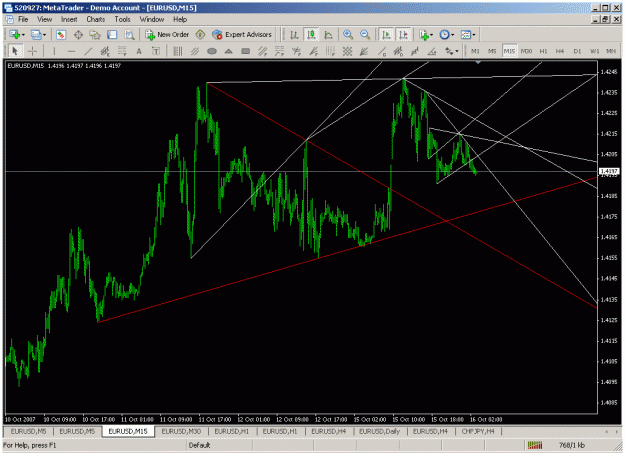Set timeframe to H4
The height and width of the screenshot is (453, 625).
(x=560, y=51)
